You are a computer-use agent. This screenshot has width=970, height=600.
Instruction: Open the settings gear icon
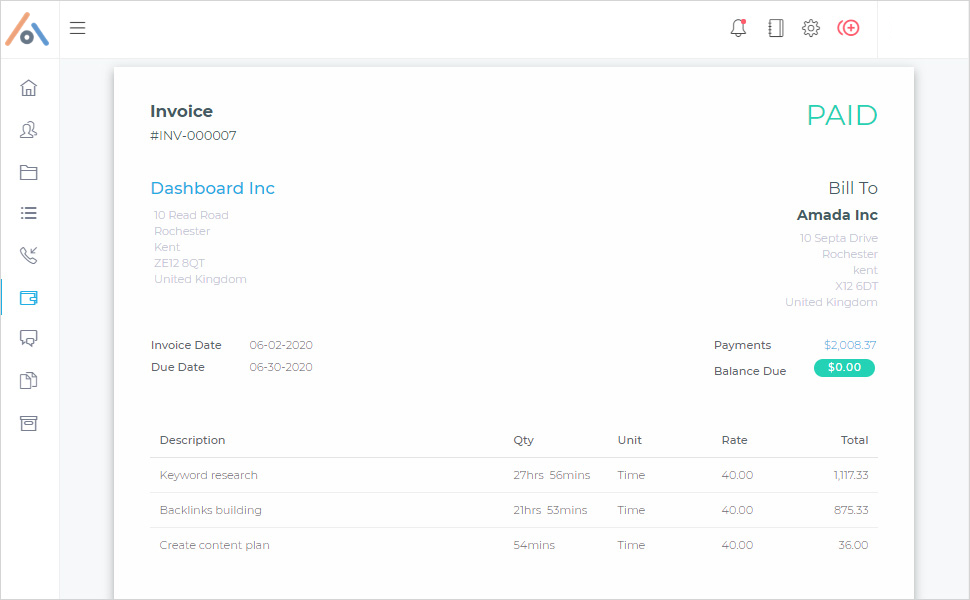click(811, 28)
